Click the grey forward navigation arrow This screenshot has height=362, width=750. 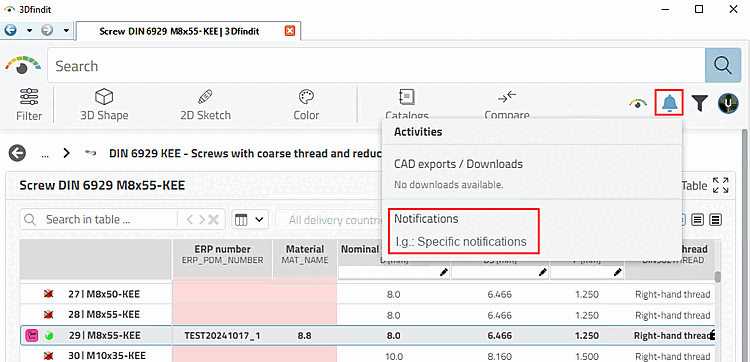click(x=47, y=31)
